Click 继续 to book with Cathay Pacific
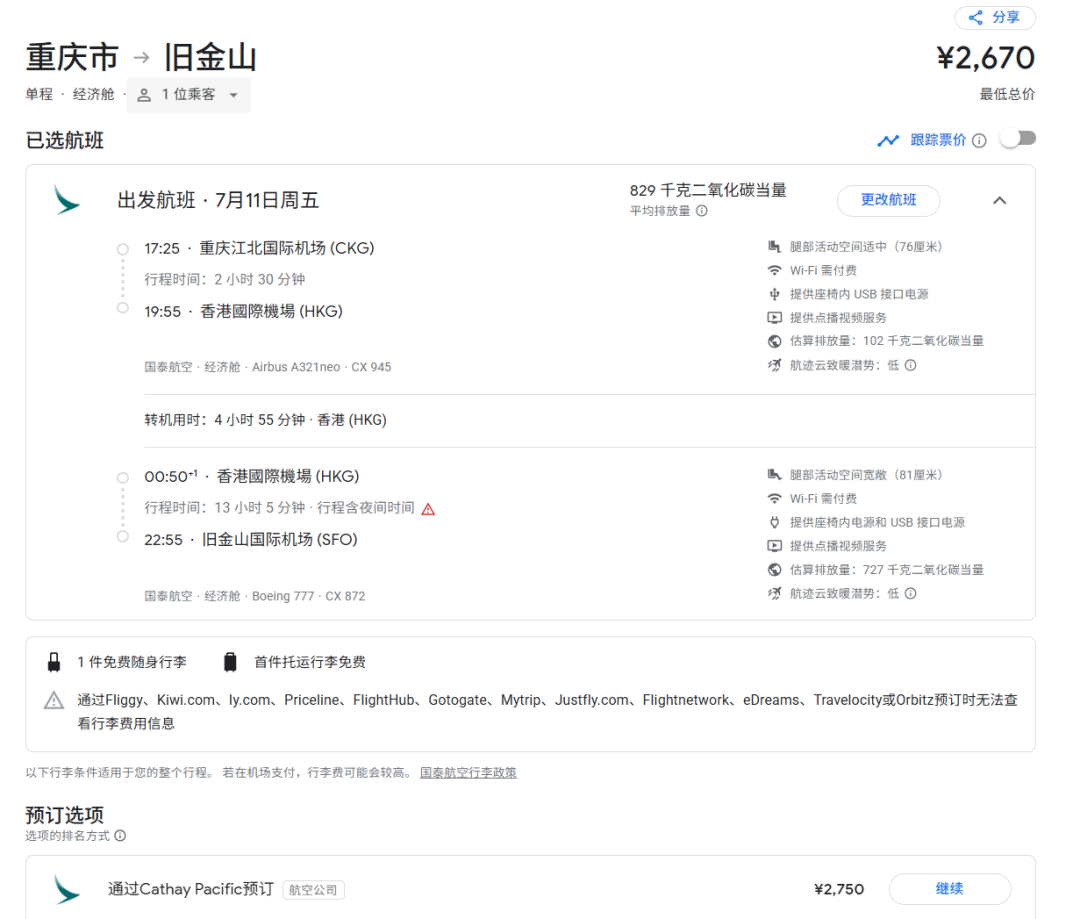This screenshot has height=919, width=1080. (x=949, y=889)
